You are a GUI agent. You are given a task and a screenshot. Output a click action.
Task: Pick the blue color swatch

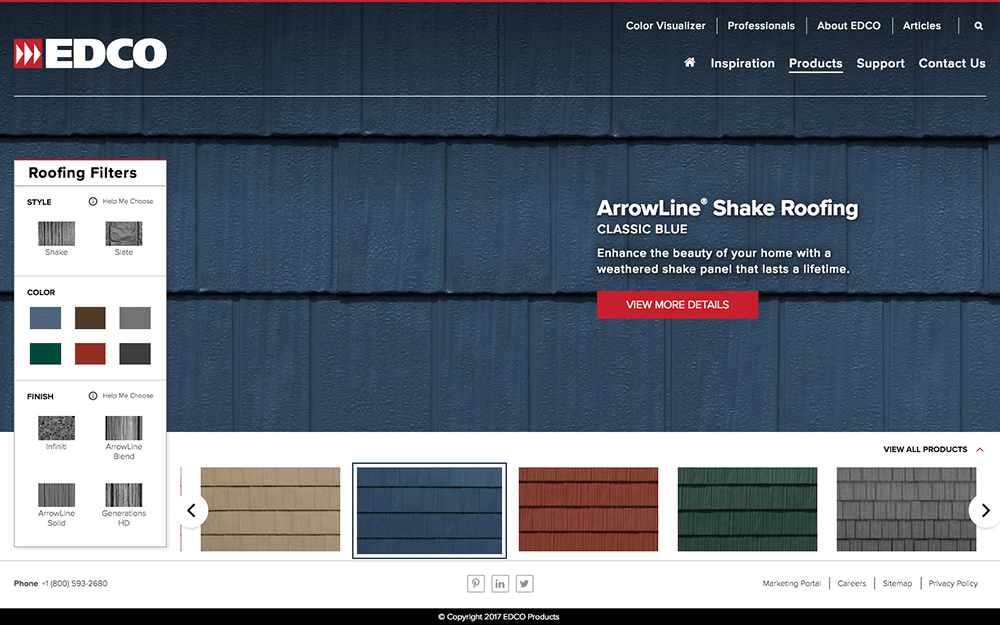pyautogui.click(x=45, y=318)
